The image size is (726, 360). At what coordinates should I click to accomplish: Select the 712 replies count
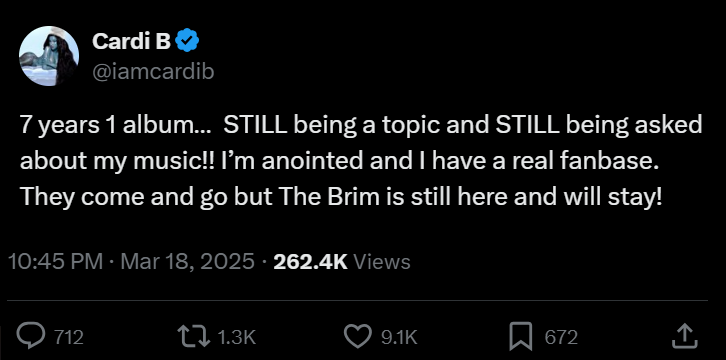(x=69, y=337)
